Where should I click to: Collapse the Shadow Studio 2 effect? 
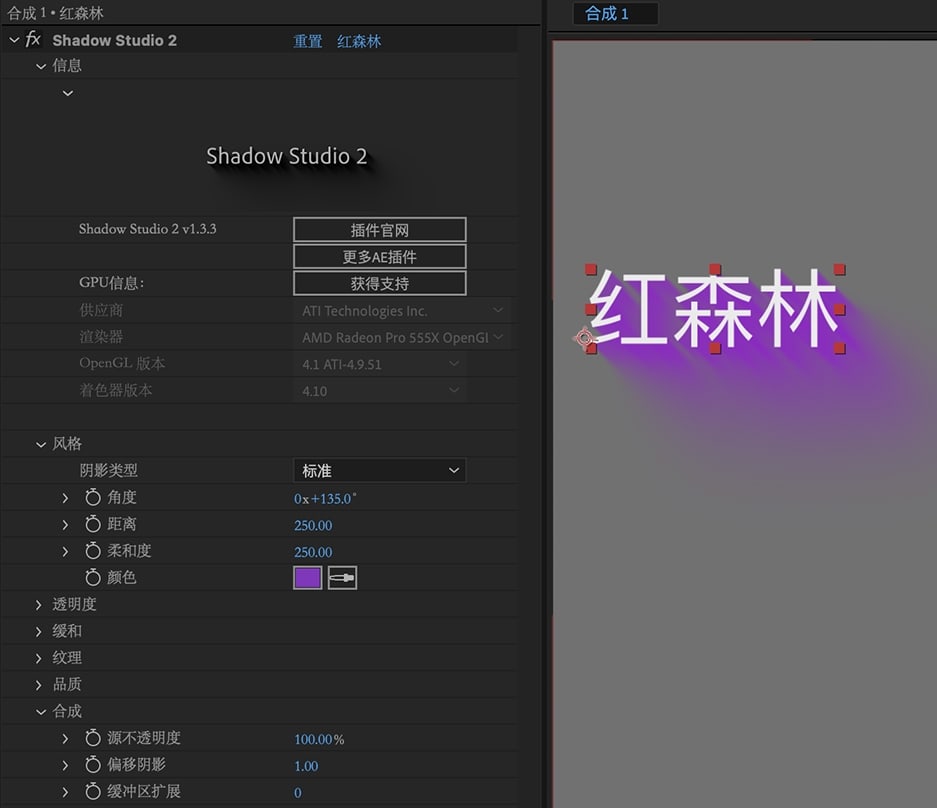coord(14,40)
